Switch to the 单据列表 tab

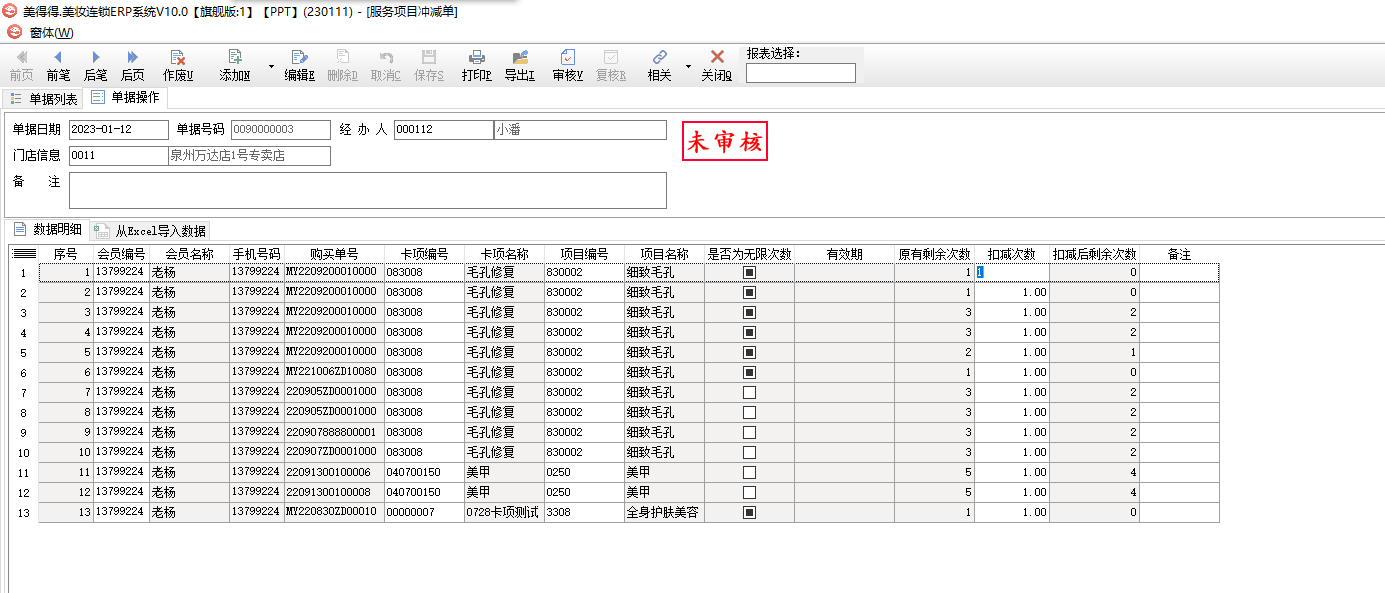click(x=43, y=99)
